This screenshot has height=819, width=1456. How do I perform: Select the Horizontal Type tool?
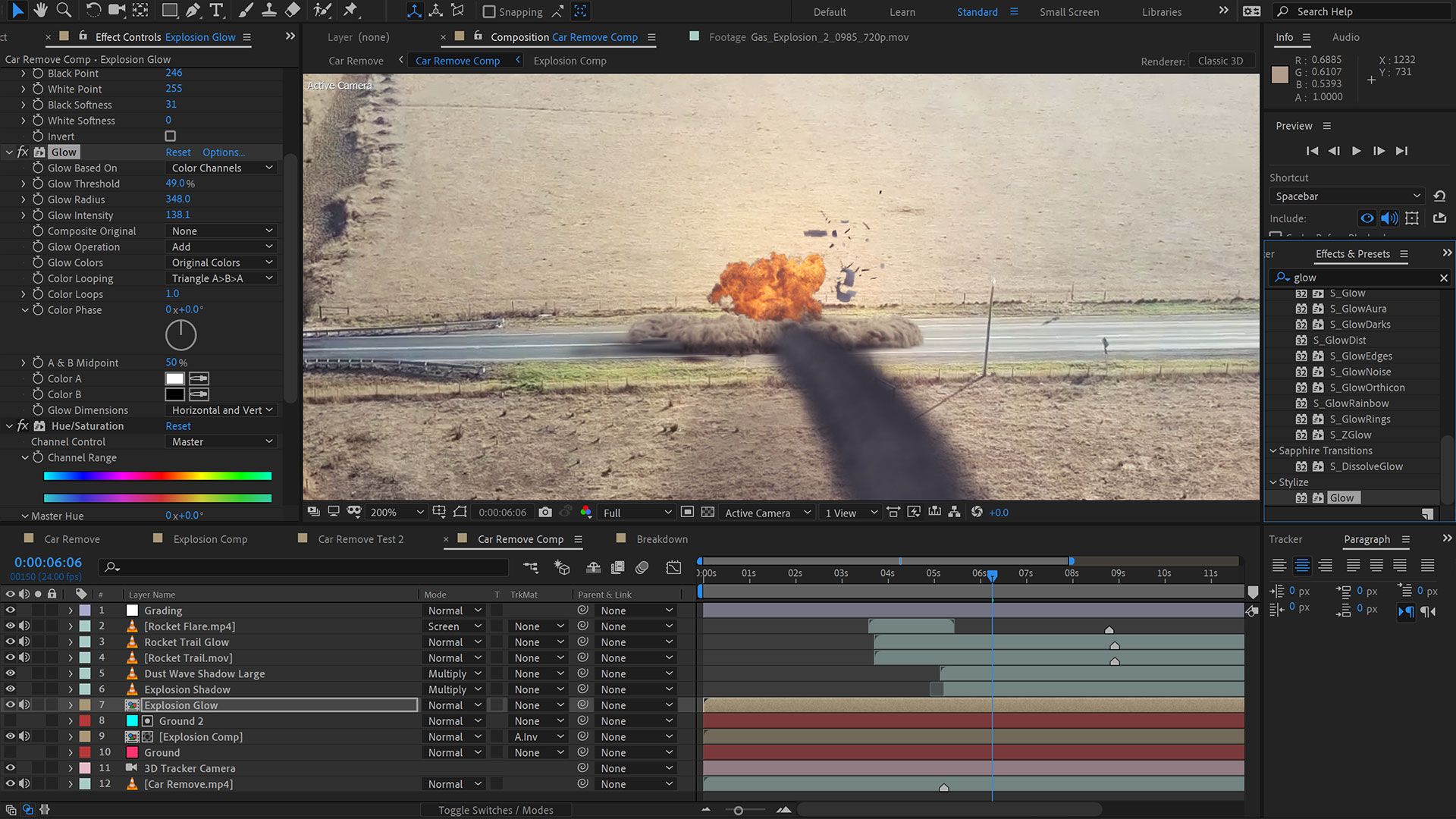point(217,11)
